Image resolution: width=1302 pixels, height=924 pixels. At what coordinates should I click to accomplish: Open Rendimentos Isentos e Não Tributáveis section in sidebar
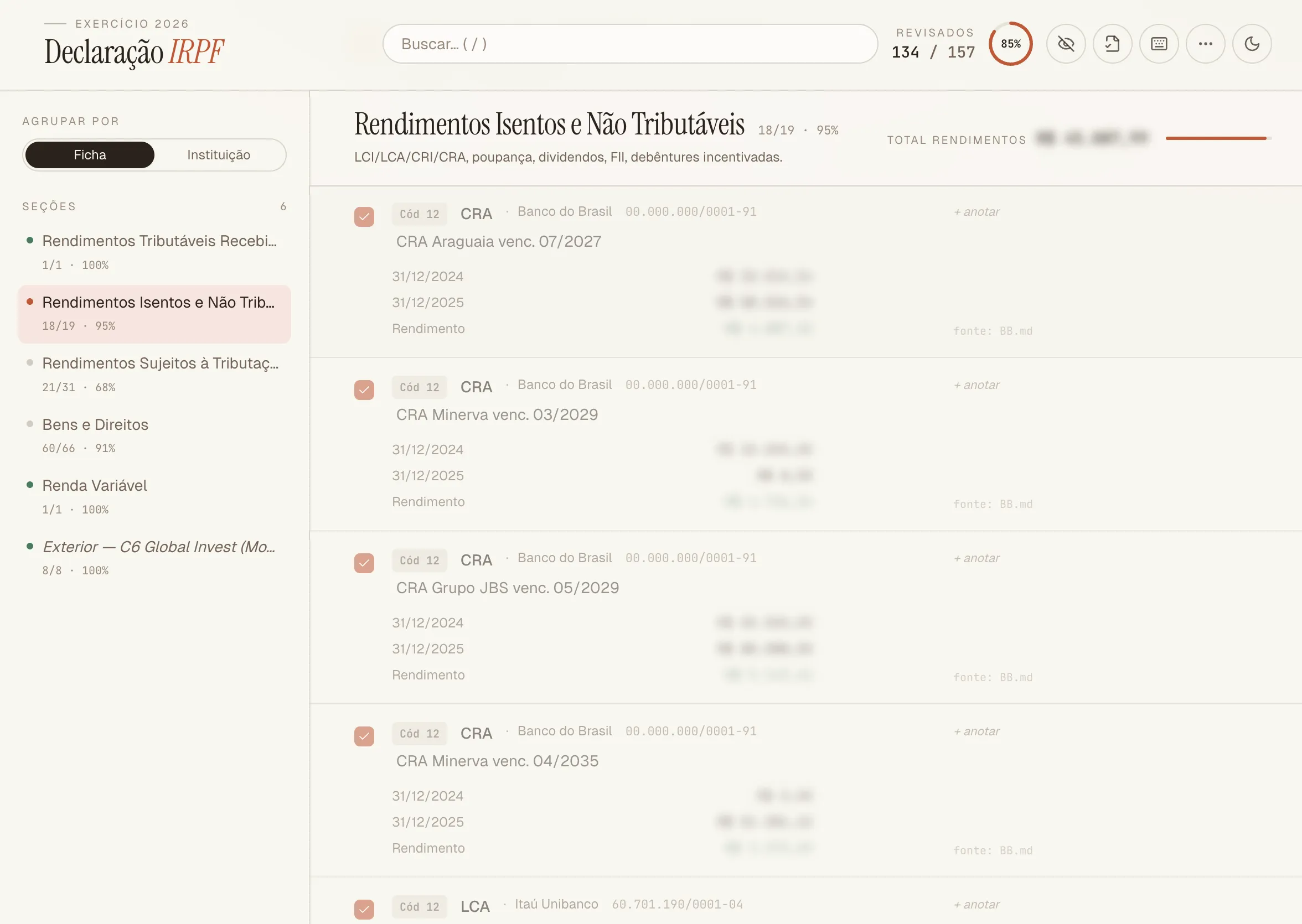154,314
